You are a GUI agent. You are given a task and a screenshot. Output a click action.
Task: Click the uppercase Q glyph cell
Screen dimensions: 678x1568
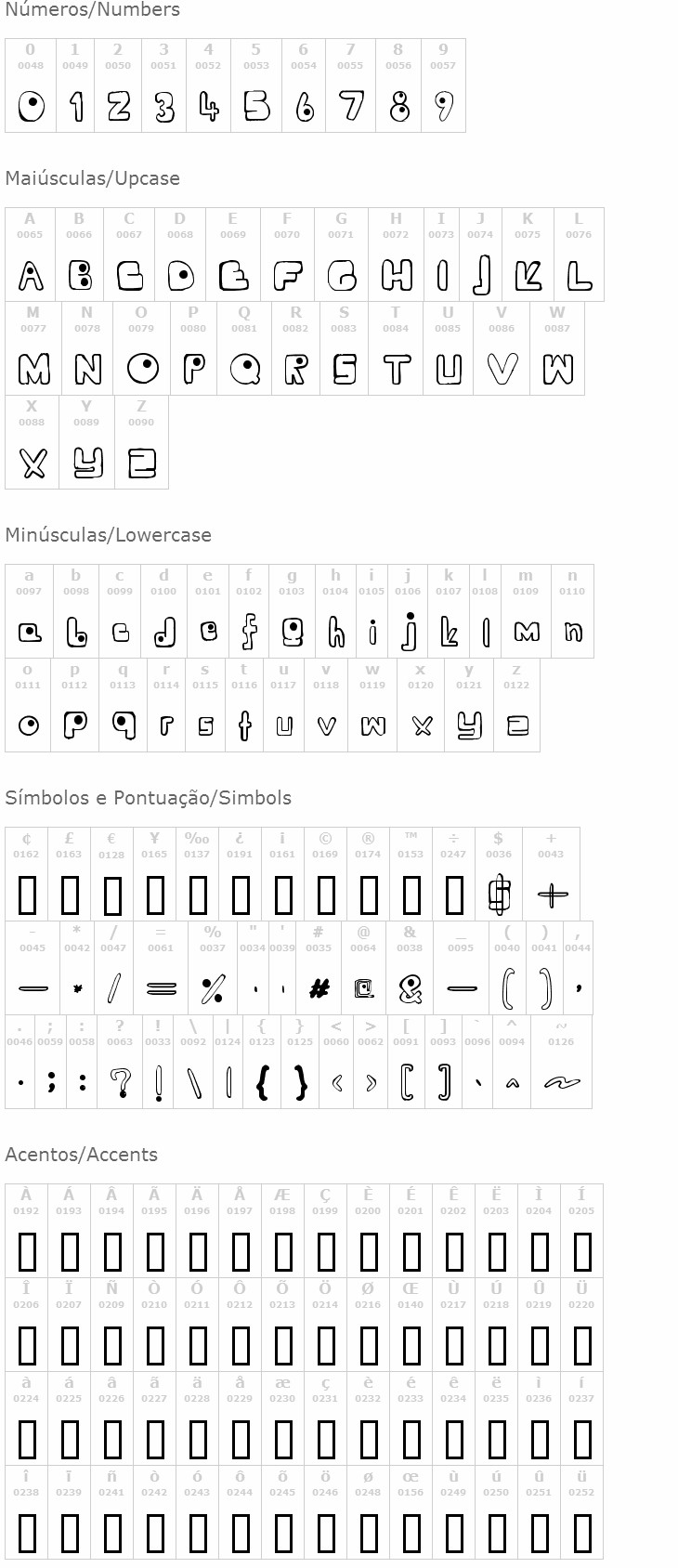coord(244,348)
